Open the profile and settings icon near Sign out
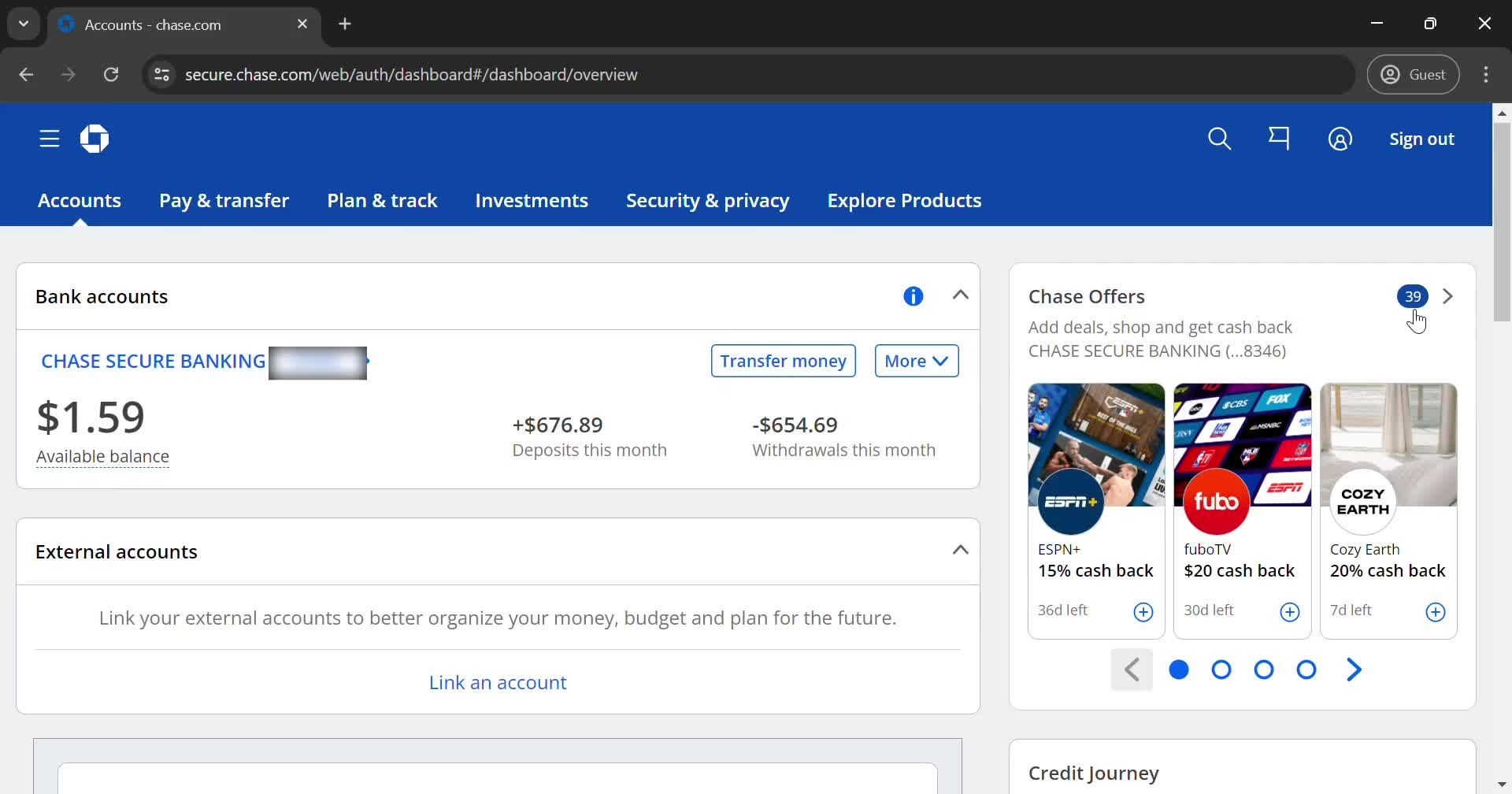The height and width of the screenshot is (794, 1512). coord(1340,139)
